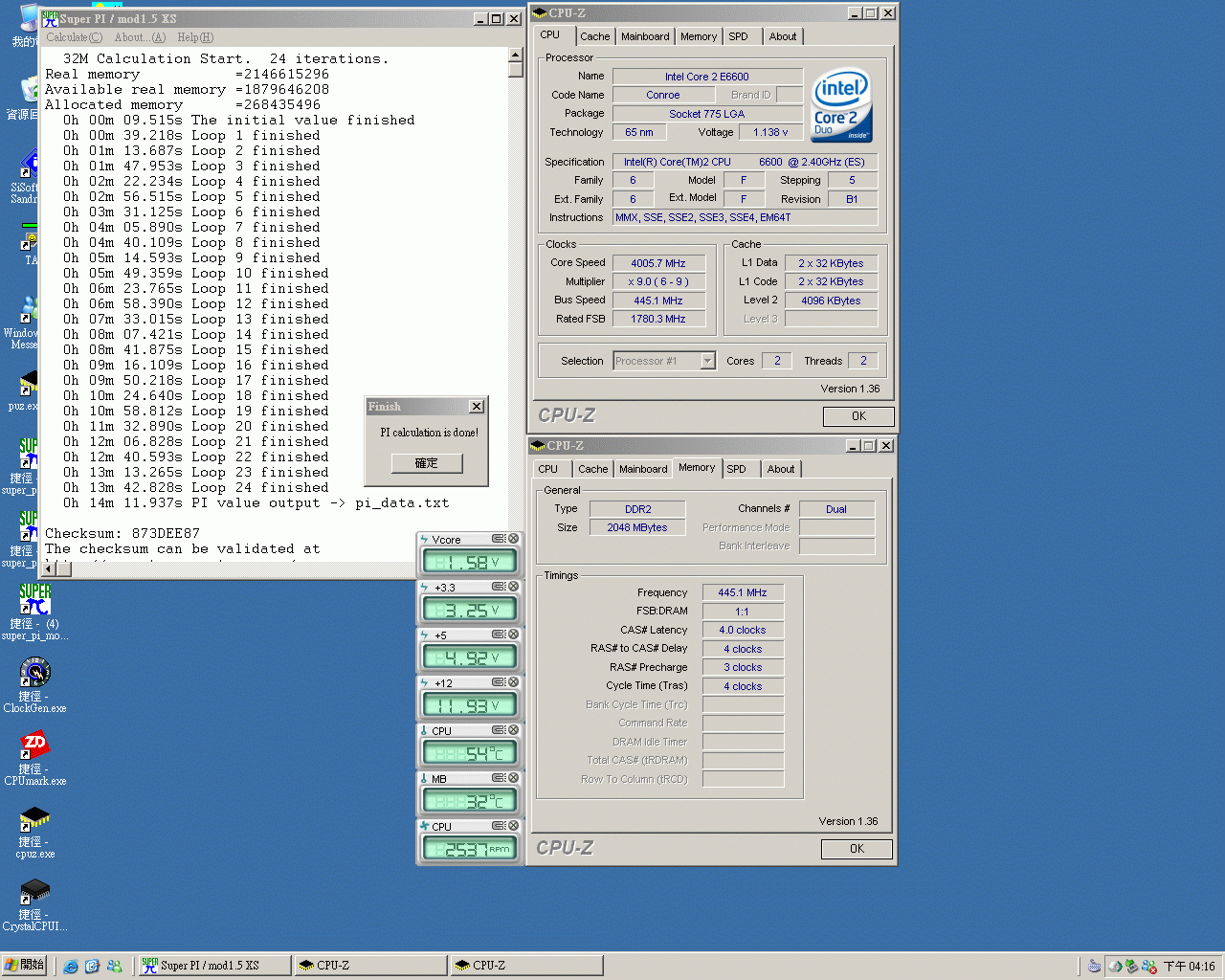Switch to Memory tab in upper CPU-Z
The height and width of the screenshot is (980, 1225).
699,36
